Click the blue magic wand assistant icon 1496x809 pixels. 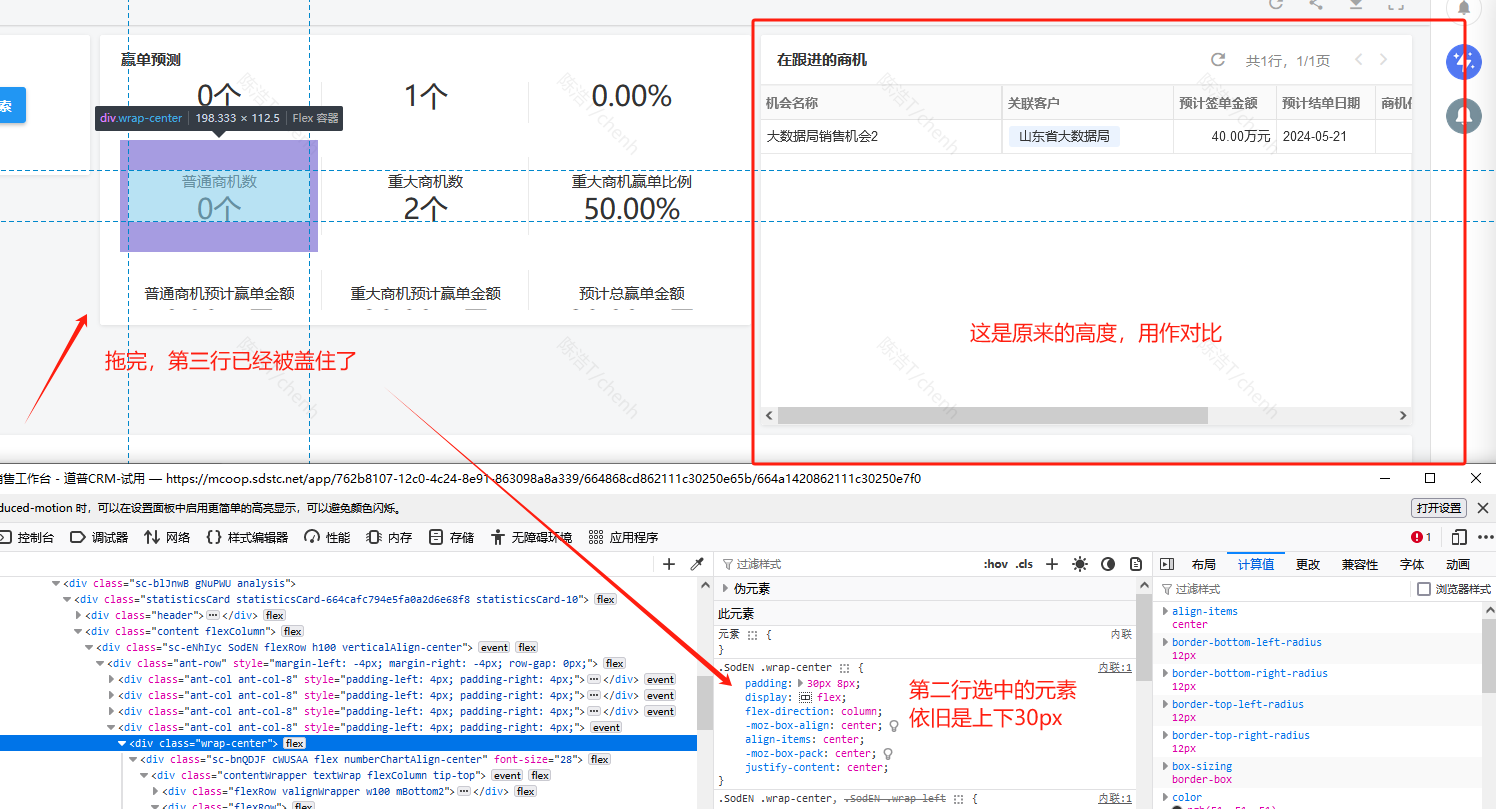[x=1463, y=63]
